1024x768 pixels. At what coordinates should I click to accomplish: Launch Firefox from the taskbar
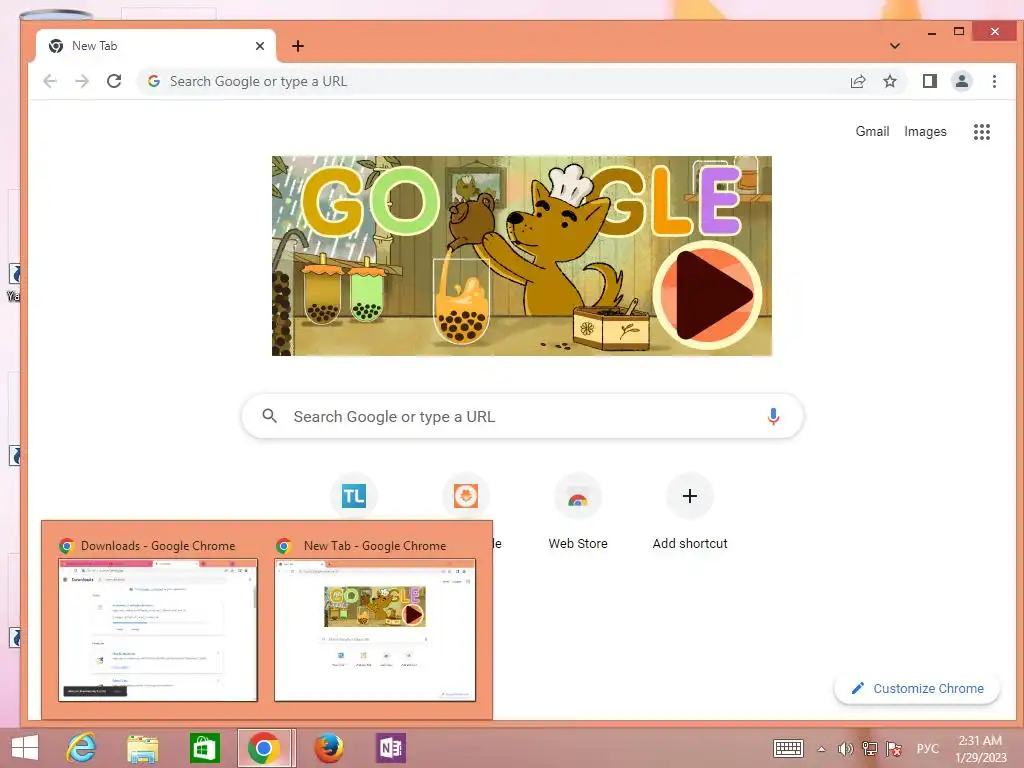(328, 748)
